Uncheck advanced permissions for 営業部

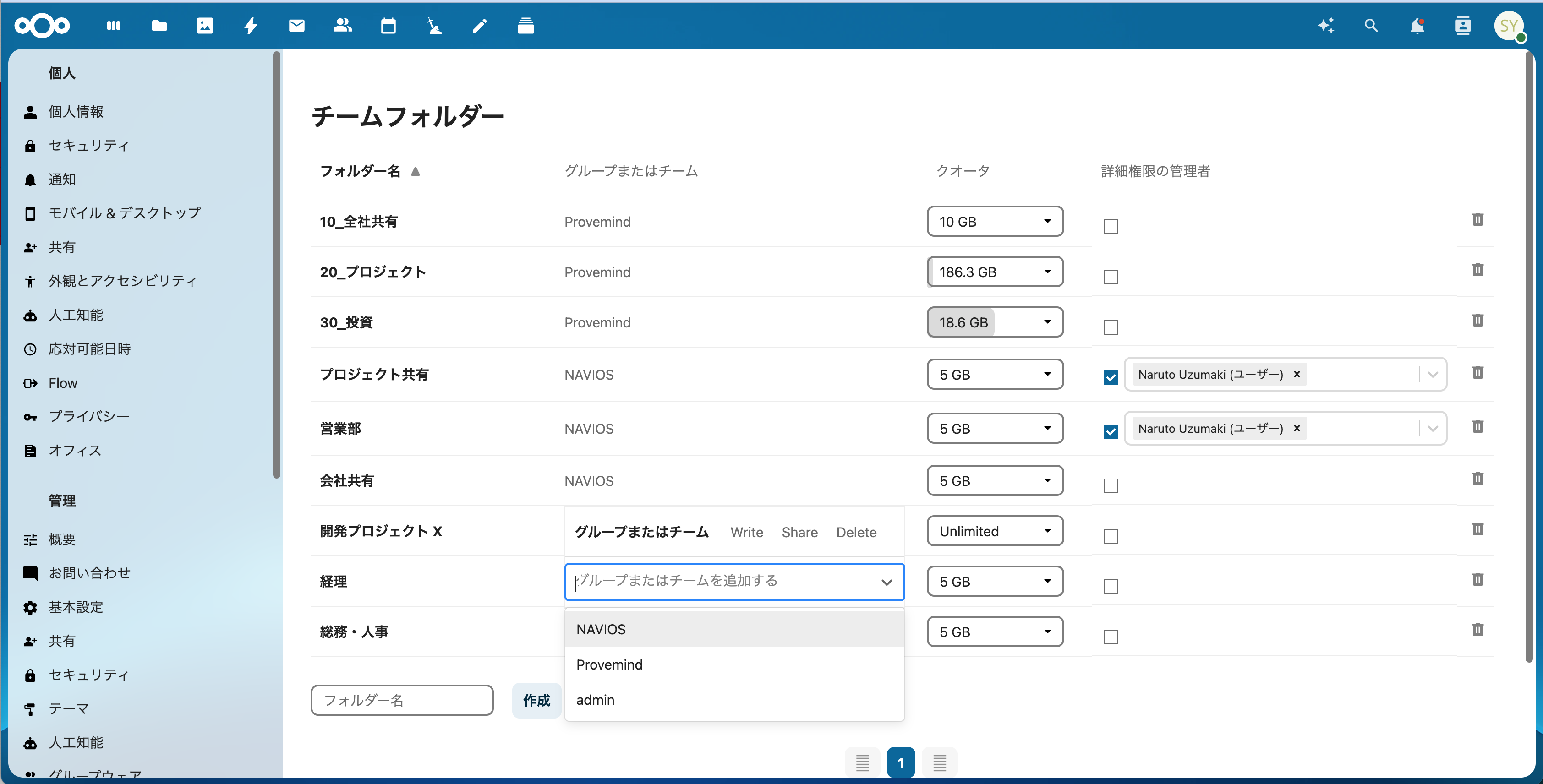pos(1111,431)
